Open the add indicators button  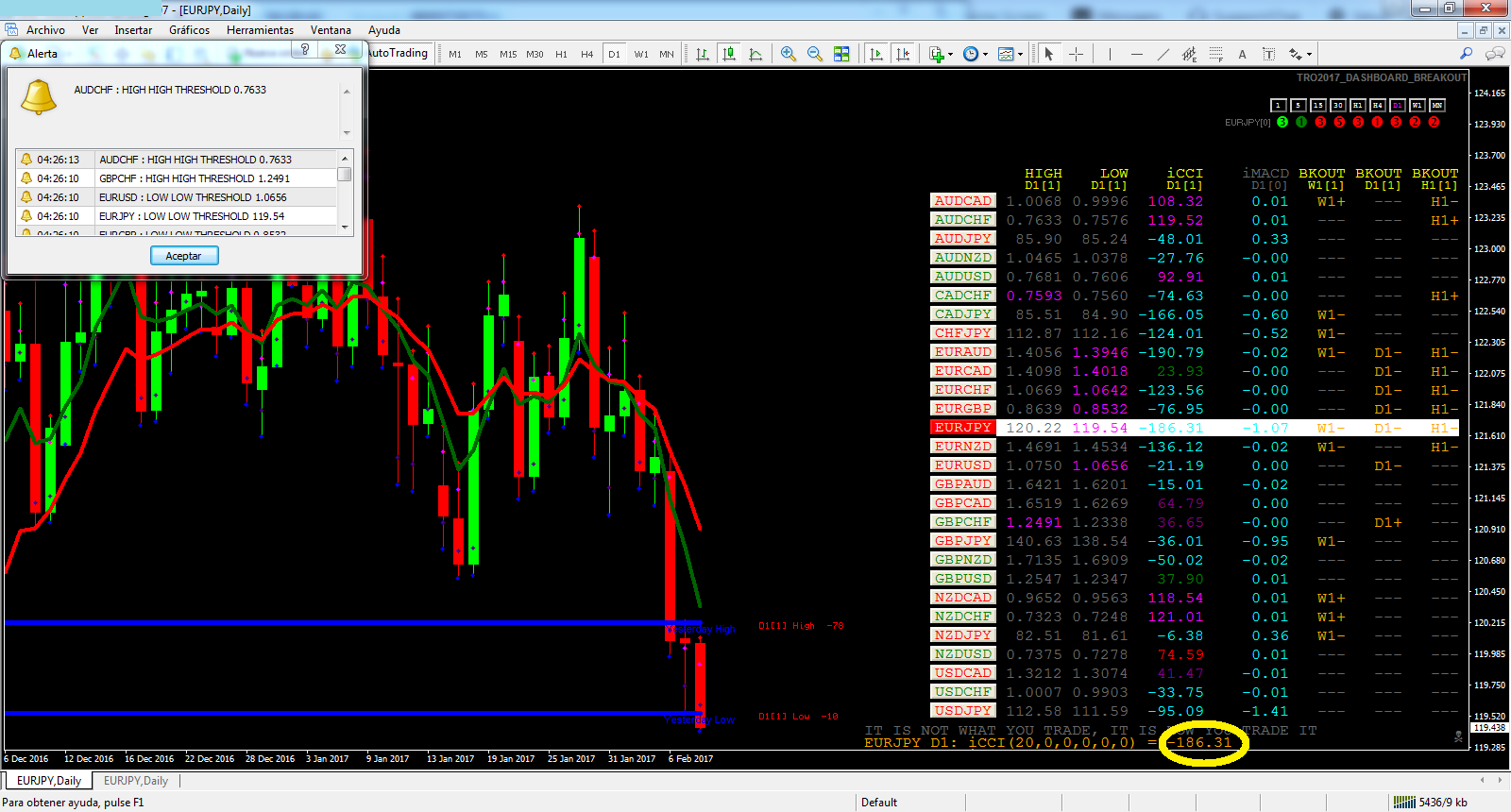(x=936, y=54)
